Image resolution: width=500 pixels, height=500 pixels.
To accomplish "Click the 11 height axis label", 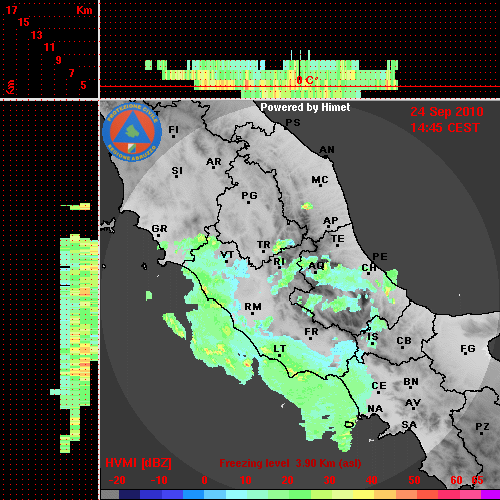I will click(x=49, y=47).
